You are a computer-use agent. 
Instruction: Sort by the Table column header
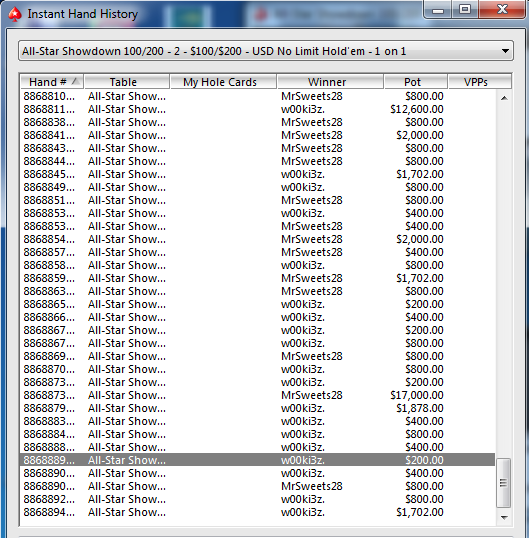pos(127,82)
